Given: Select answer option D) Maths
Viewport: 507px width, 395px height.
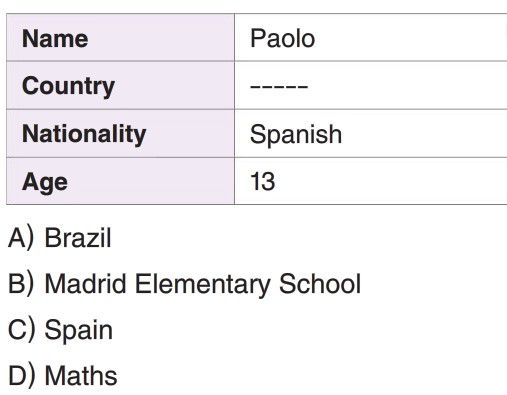Looking at the screenshot, I should 63,376.
